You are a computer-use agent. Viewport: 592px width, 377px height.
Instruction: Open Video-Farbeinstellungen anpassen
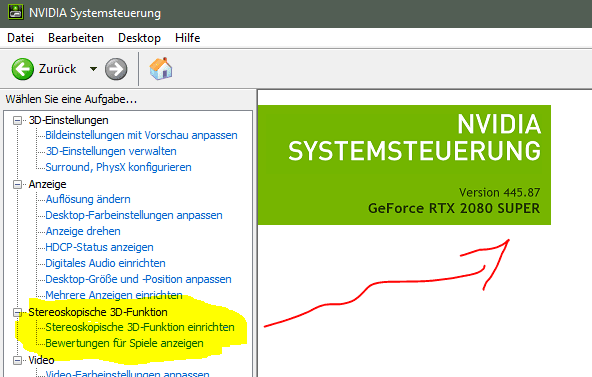[x=127, y=373]
